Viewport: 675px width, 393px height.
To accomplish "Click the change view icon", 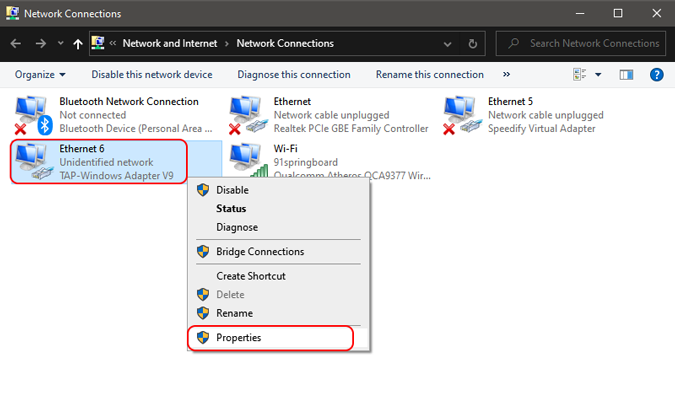I will (x=579, y=74).
